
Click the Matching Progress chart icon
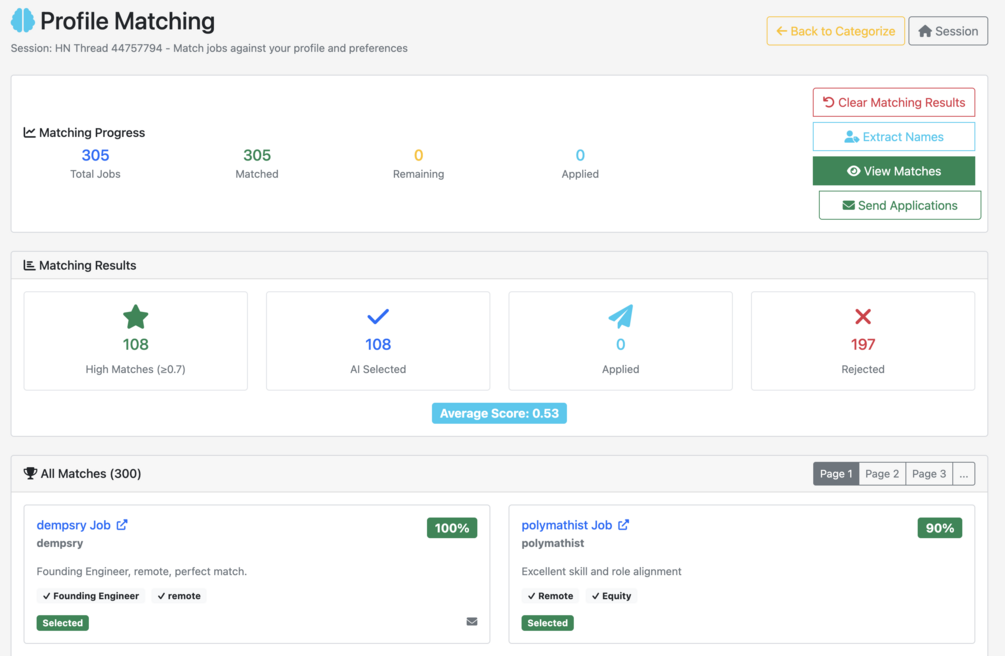pyautogui.click(x=29, y=132)
